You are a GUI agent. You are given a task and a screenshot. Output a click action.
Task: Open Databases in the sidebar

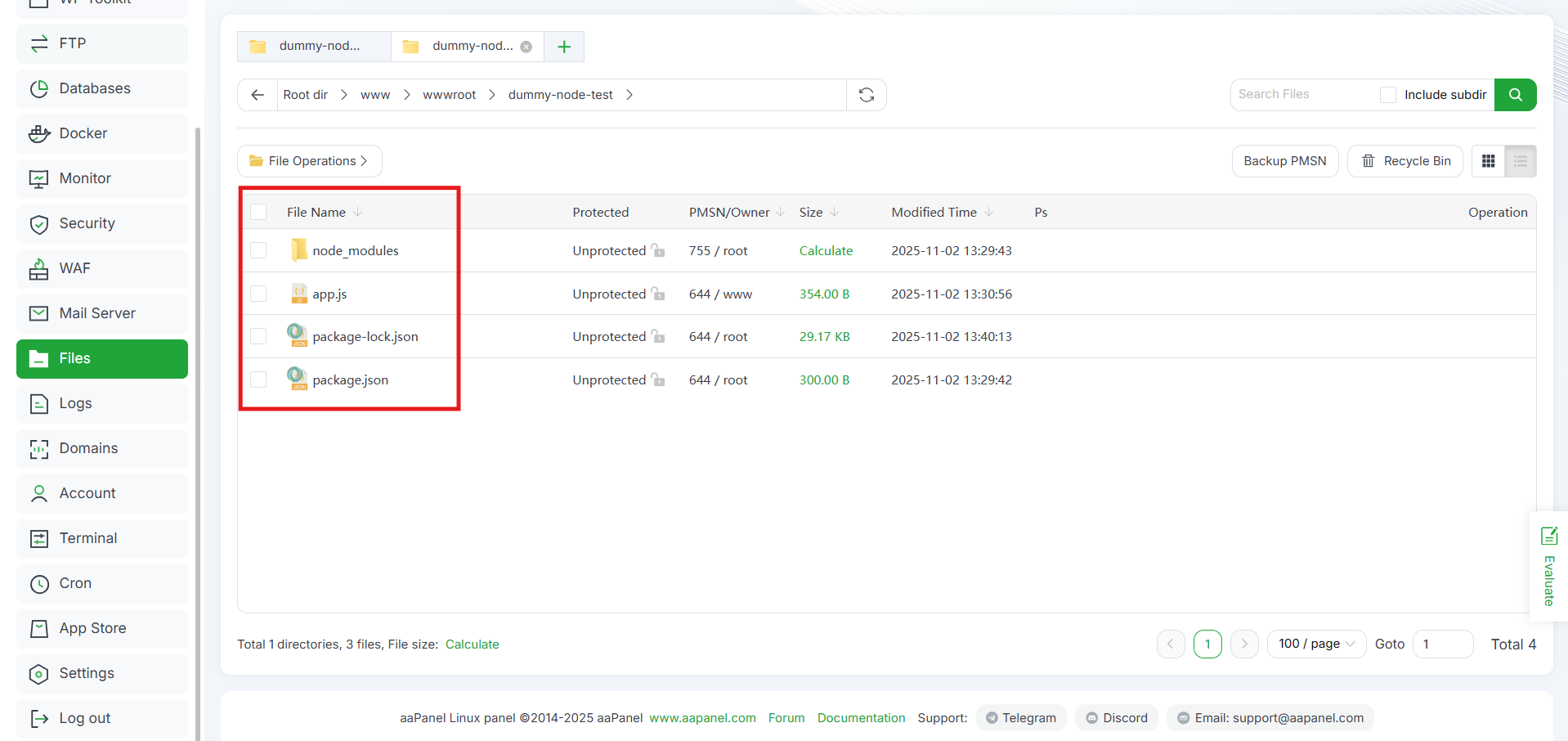pyautogui.click(x=102, y=88)
